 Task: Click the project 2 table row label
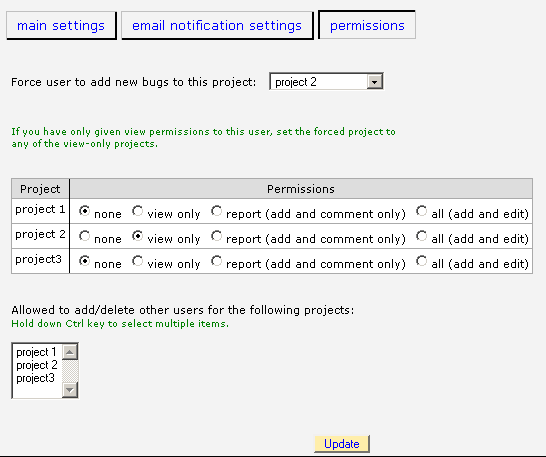coord(40,234)
